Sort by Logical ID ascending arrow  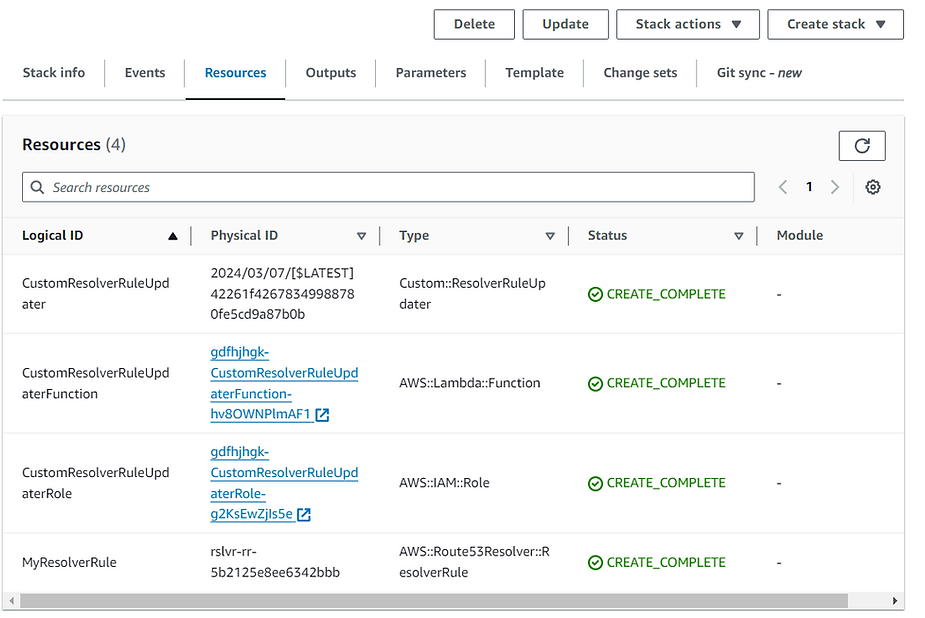point(172,236)
